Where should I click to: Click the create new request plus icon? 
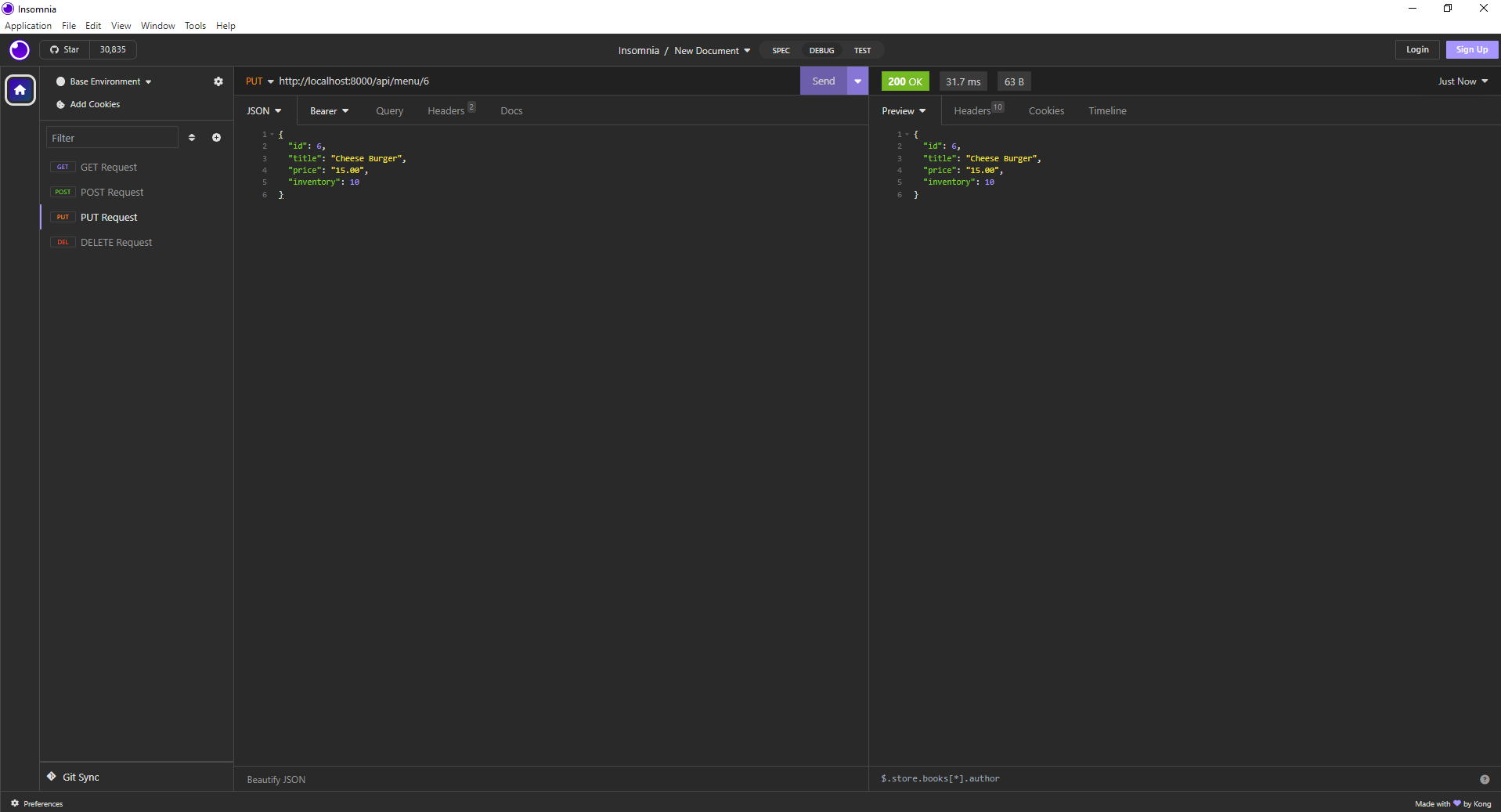tap(216, 138)
